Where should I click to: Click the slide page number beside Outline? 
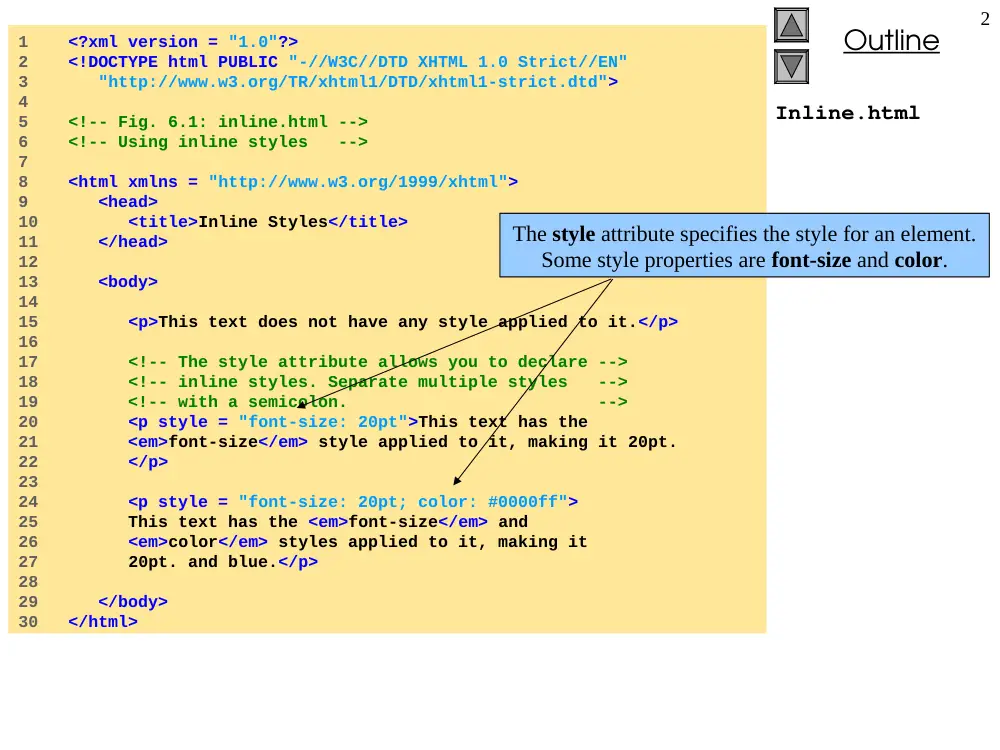985,19
